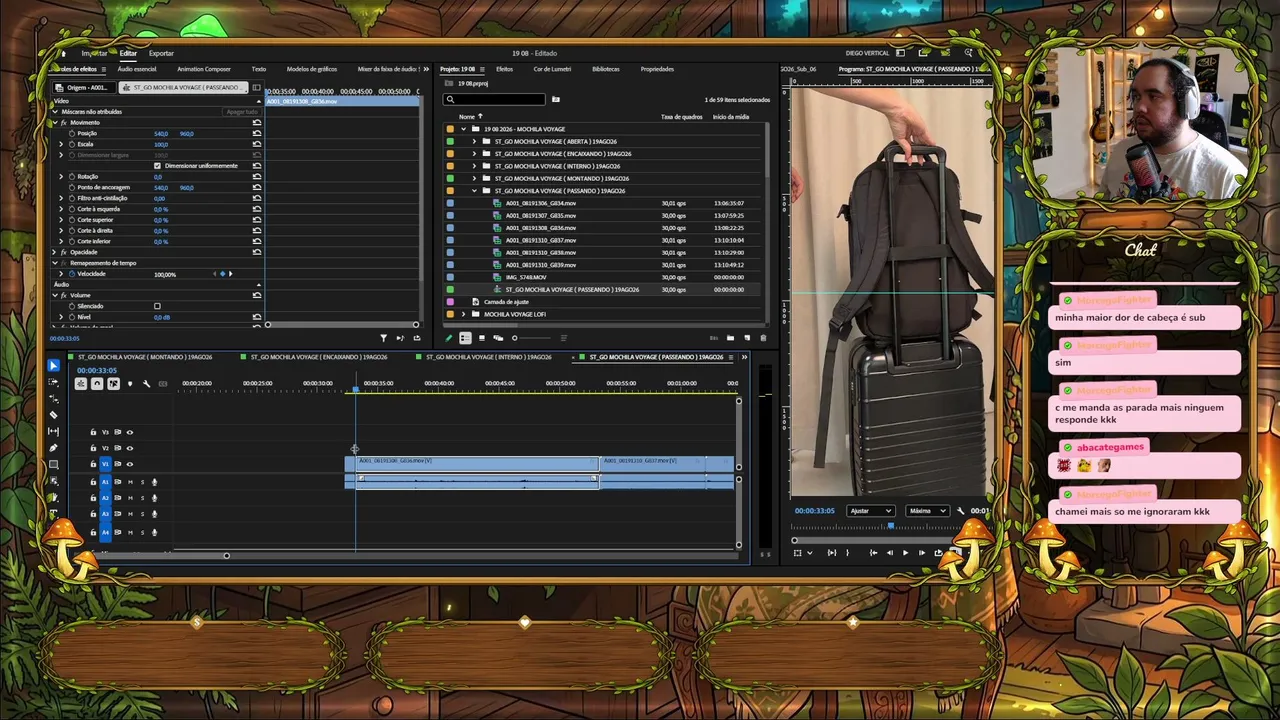Add Velocidade keyframe diamond
1280x720 pixels.
tap(222, 274)
